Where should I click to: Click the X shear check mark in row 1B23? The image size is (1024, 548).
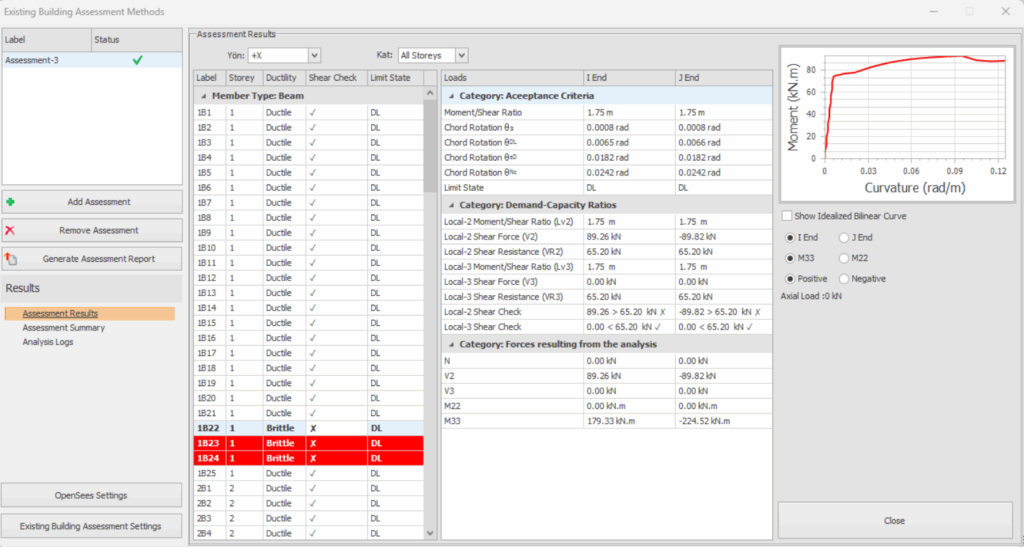coord(313,443)
